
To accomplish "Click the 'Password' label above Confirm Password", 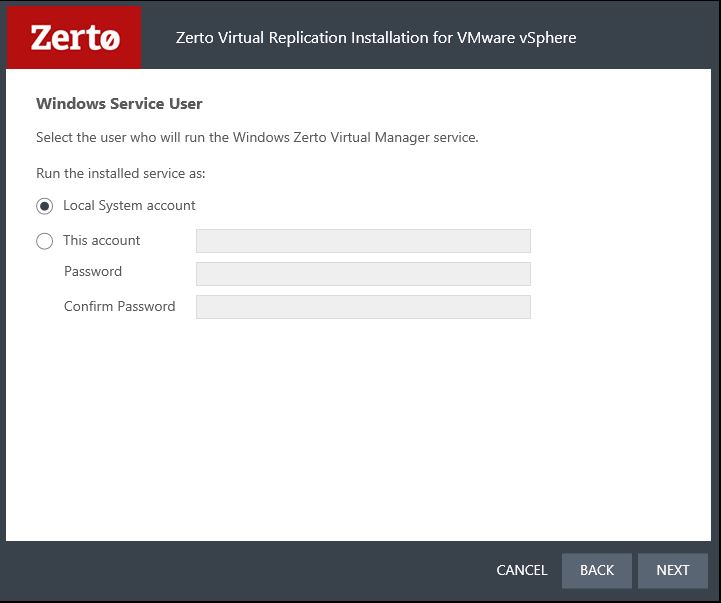I will 93,271.
